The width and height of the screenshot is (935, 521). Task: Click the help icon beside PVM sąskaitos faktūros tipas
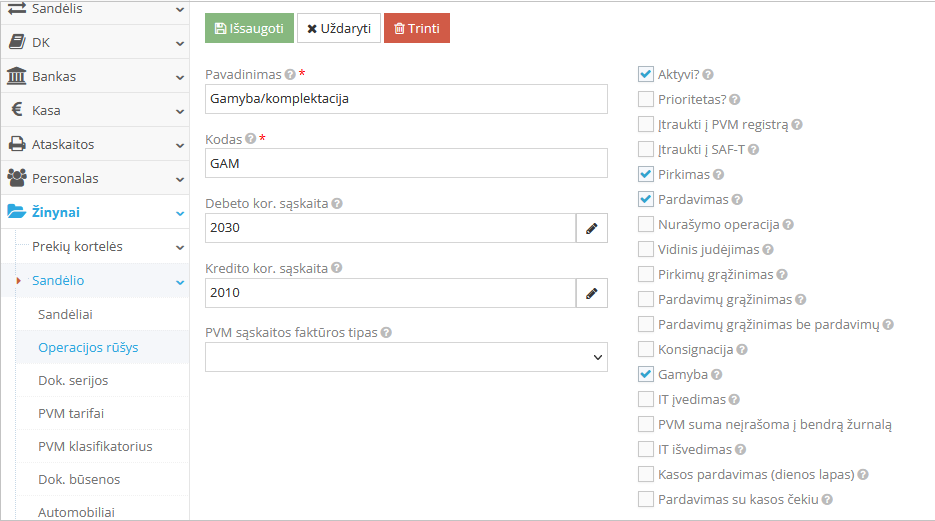[386, 333]
